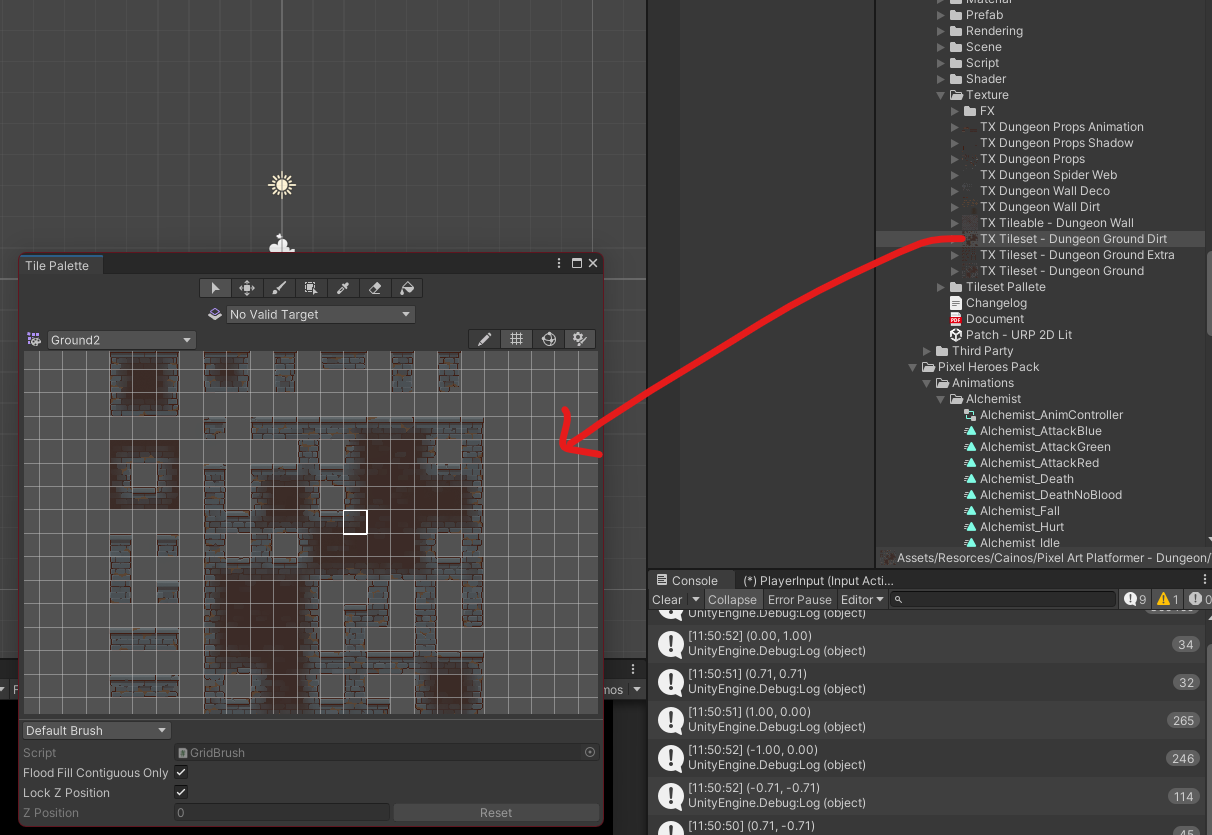Toggle console error filter showing 0
Viewport: 1212px width, 835px height.
(1199, 599)
